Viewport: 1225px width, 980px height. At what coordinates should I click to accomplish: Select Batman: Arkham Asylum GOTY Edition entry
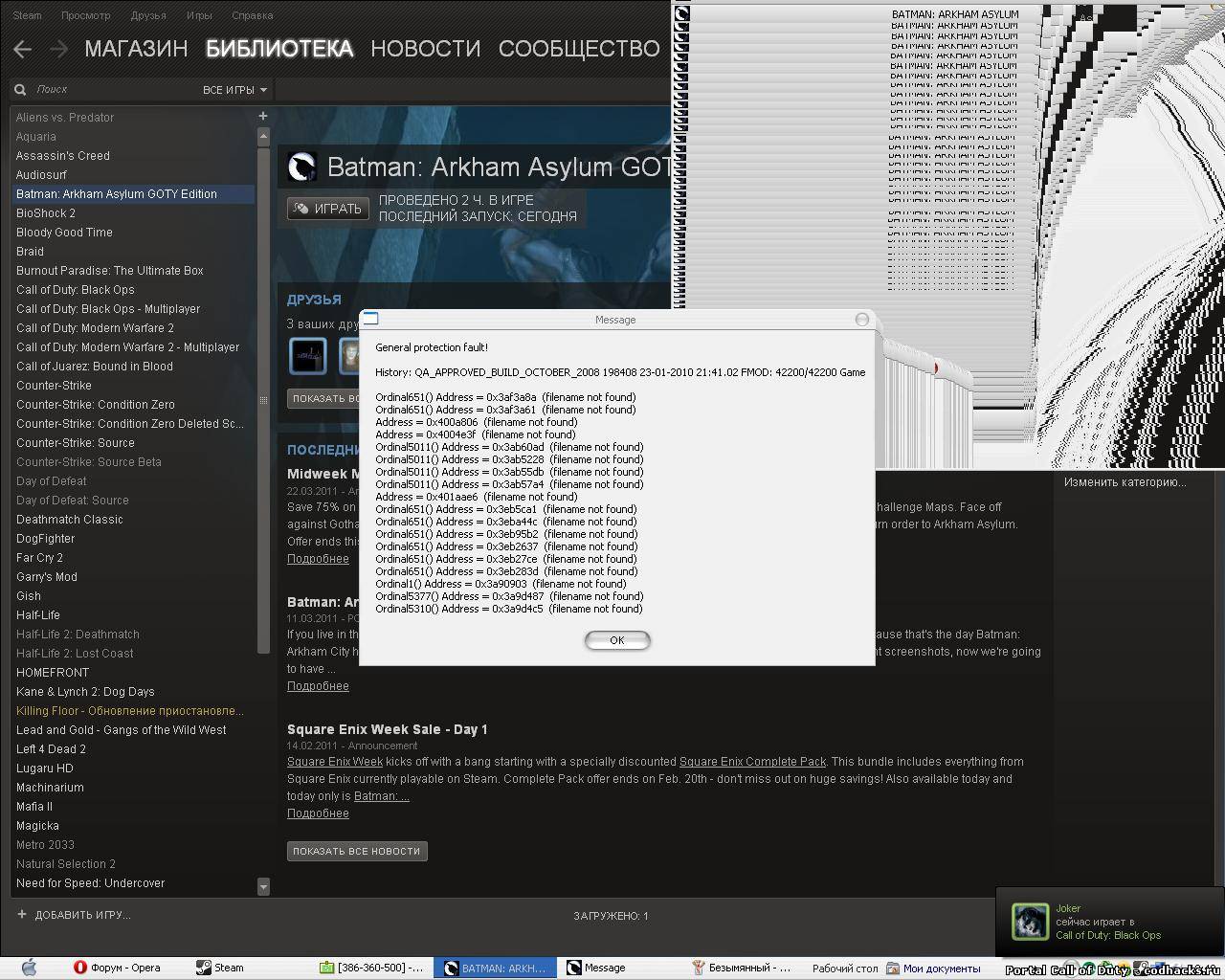tap(134, 194)
